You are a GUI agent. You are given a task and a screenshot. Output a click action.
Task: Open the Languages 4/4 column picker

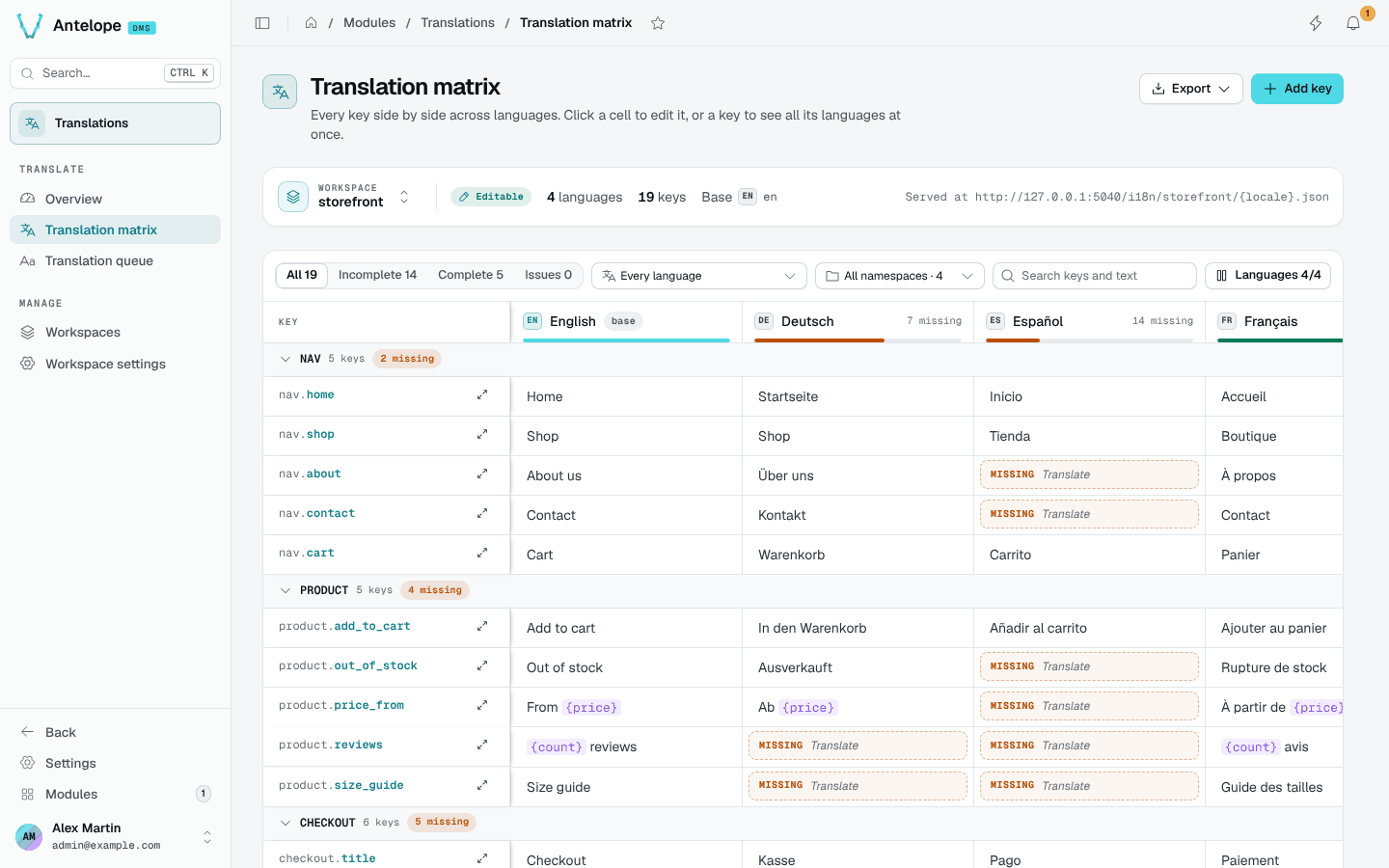pos(1267,276)
